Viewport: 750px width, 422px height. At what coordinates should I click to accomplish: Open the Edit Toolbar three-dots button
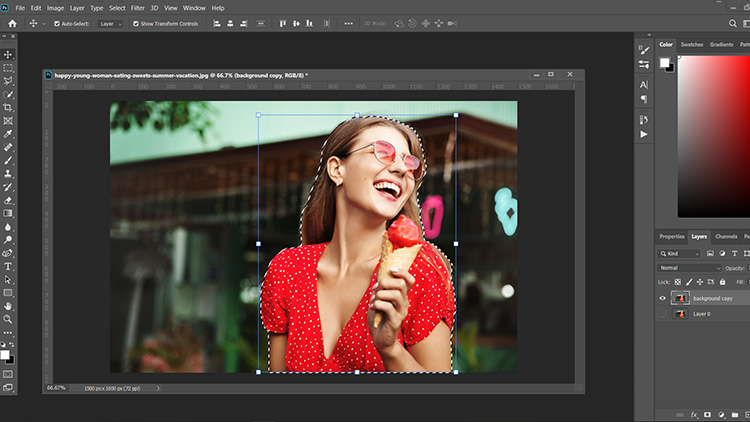coord(8,333)
